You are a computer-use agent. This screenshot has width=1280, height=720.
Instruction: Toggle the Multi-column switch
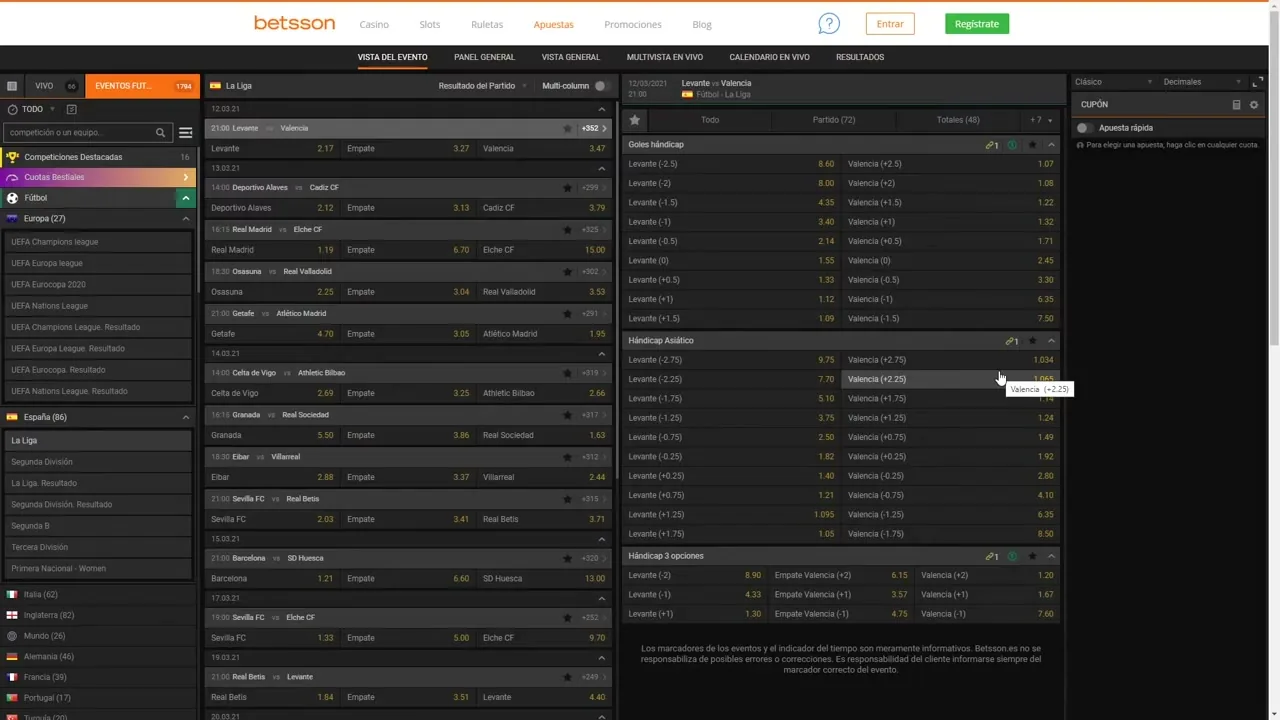coord(601,86)
